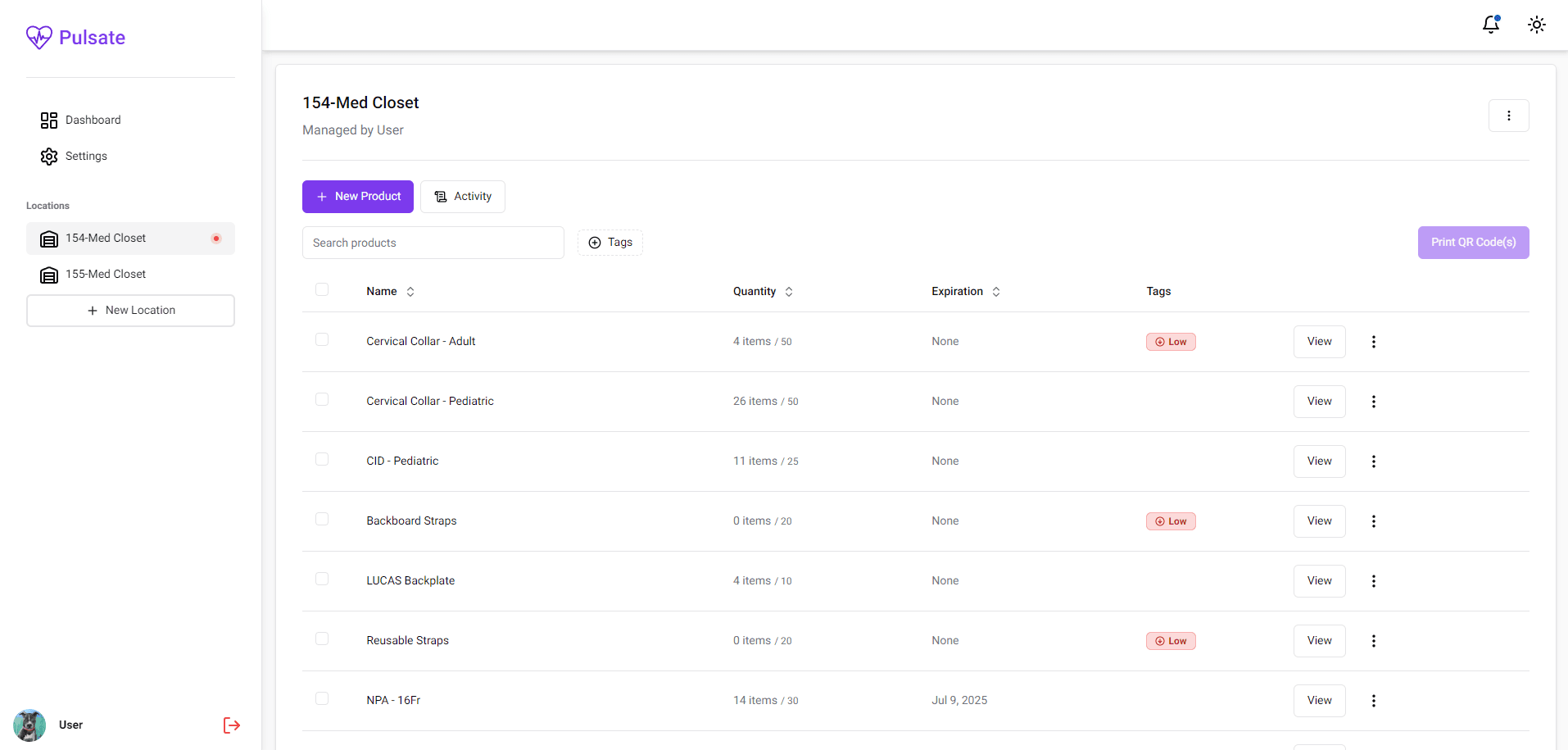1568x750 pixels.
Task: Click the New Product button
Action: (x=358, y=197)
